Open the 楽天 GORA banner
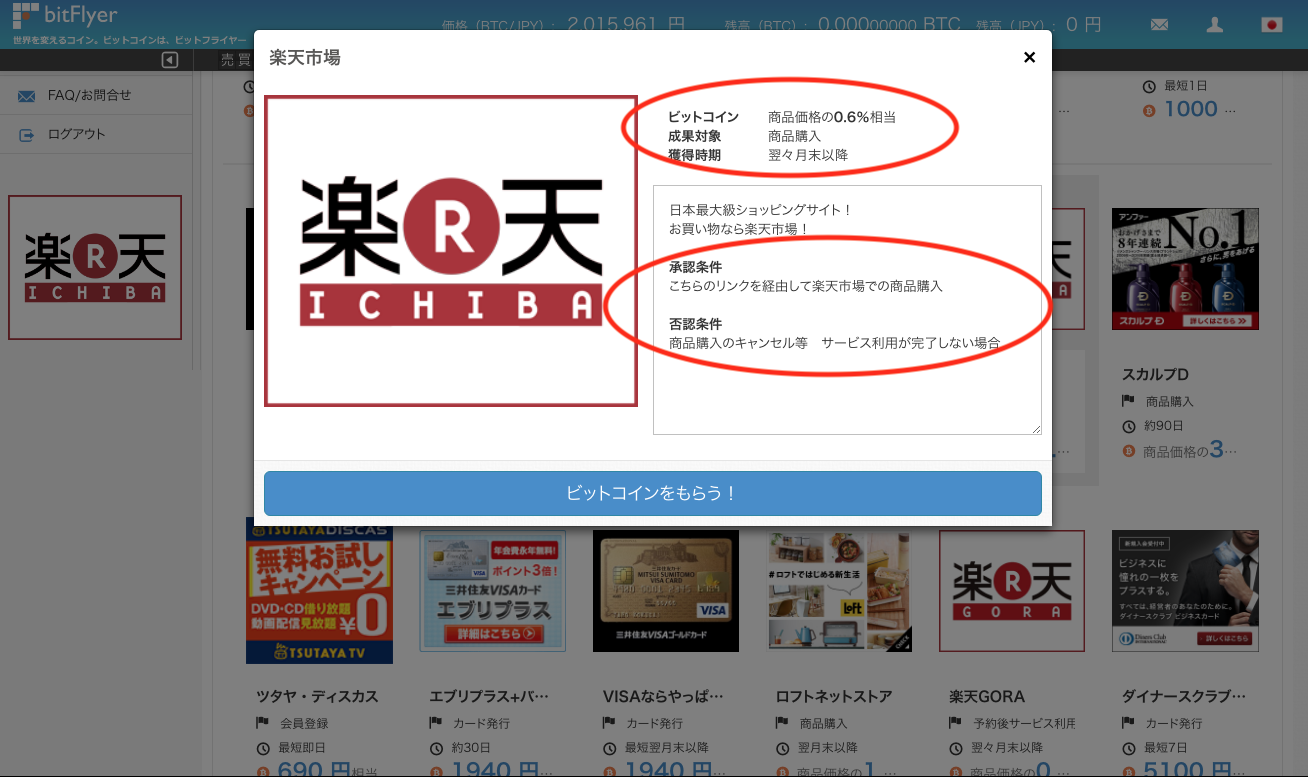Viewport: 1308px width, 777px height. (x=1012, y=591)
